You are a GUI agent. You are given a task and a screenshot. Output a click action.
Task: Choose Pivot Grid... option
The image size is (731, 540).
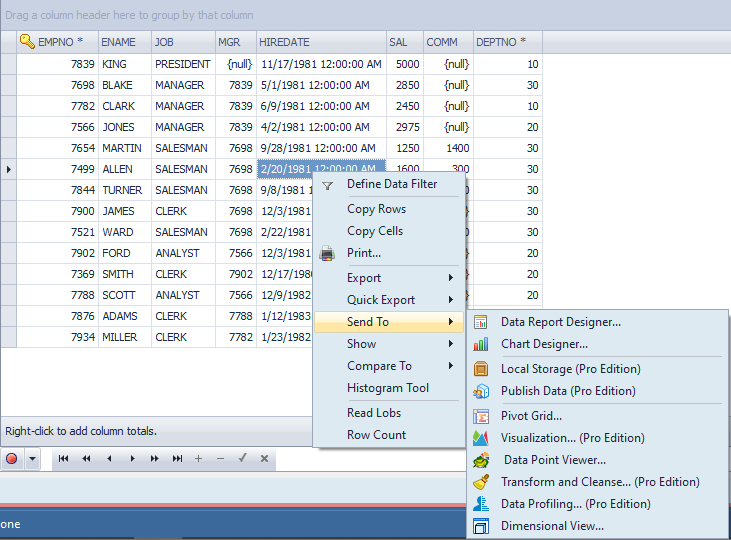597,416
